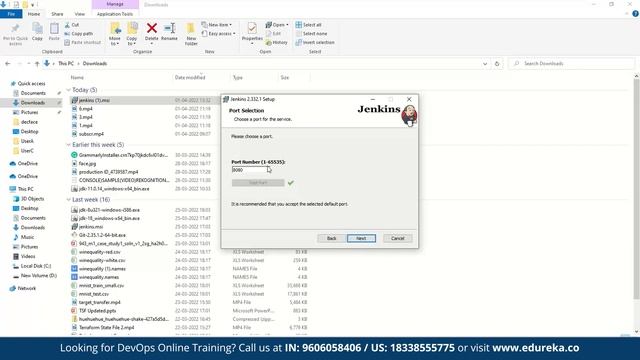The width and height of the screenshot is (640, 360).
Task: Click the Test Port button
Action: (x=258, y=183)
